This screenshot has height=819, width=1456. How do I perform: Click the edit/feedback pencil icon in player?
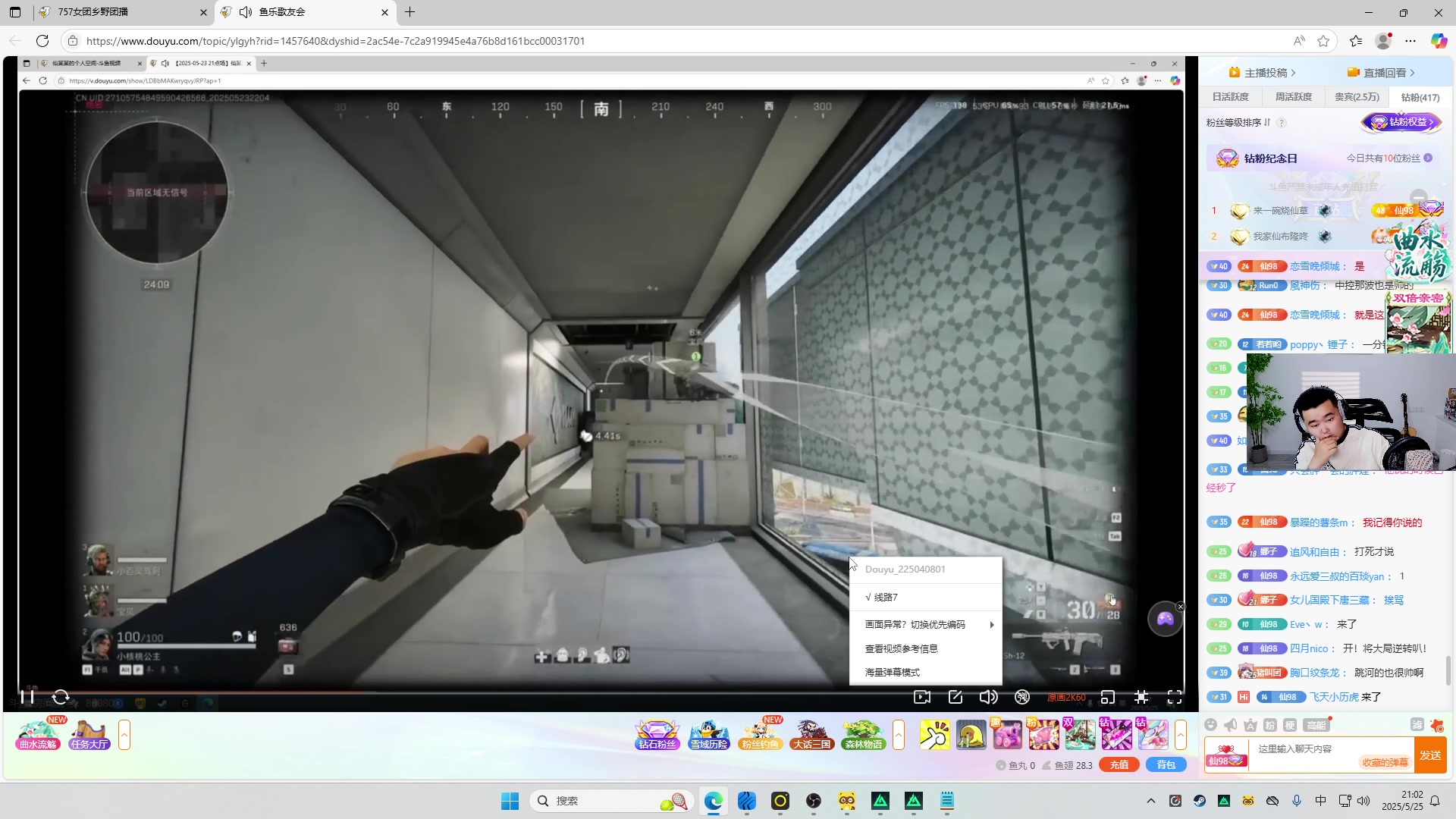point(955,697)
